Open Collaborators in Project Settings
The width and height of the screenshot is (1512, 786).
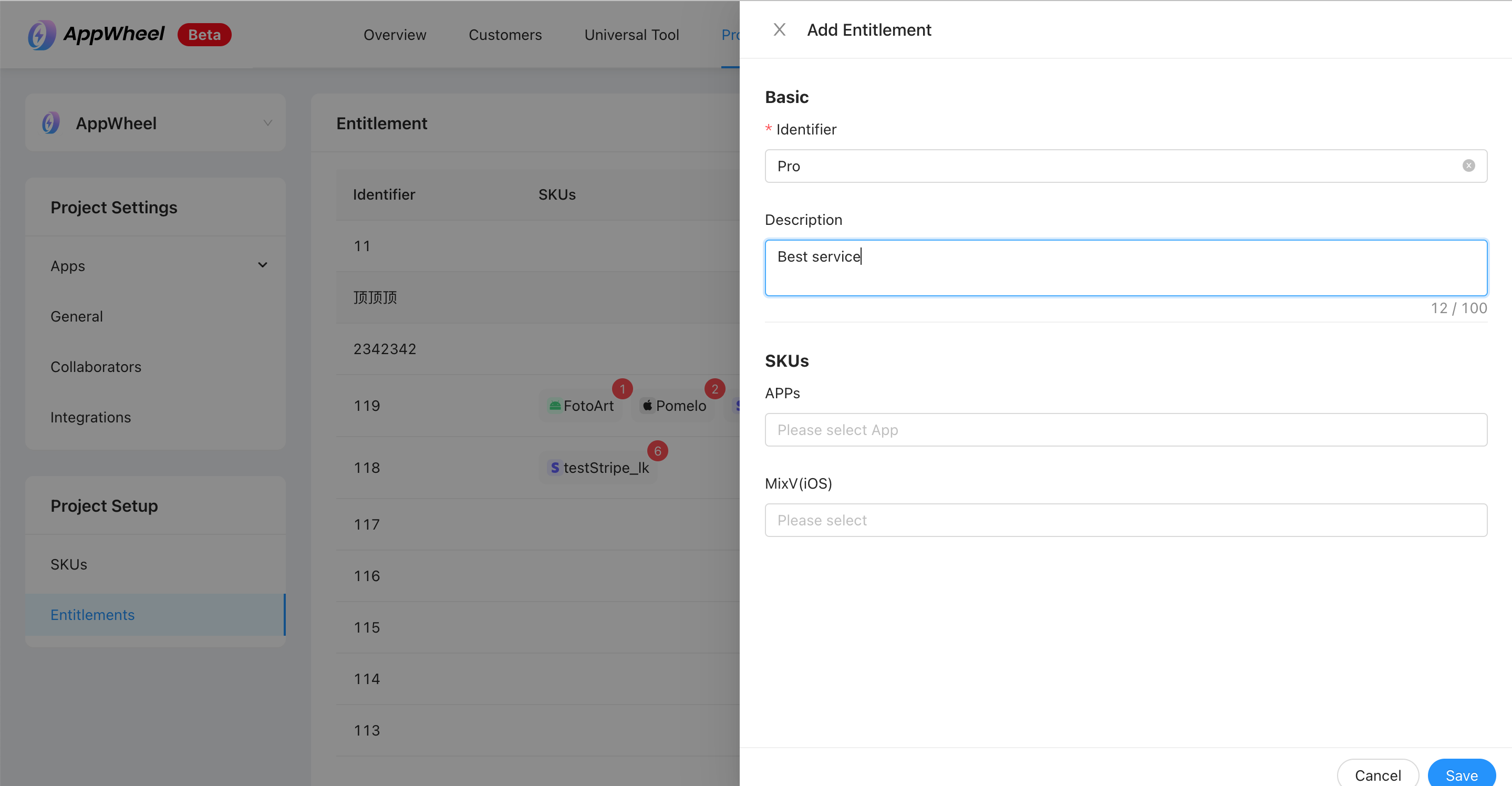tap(96, 367)
